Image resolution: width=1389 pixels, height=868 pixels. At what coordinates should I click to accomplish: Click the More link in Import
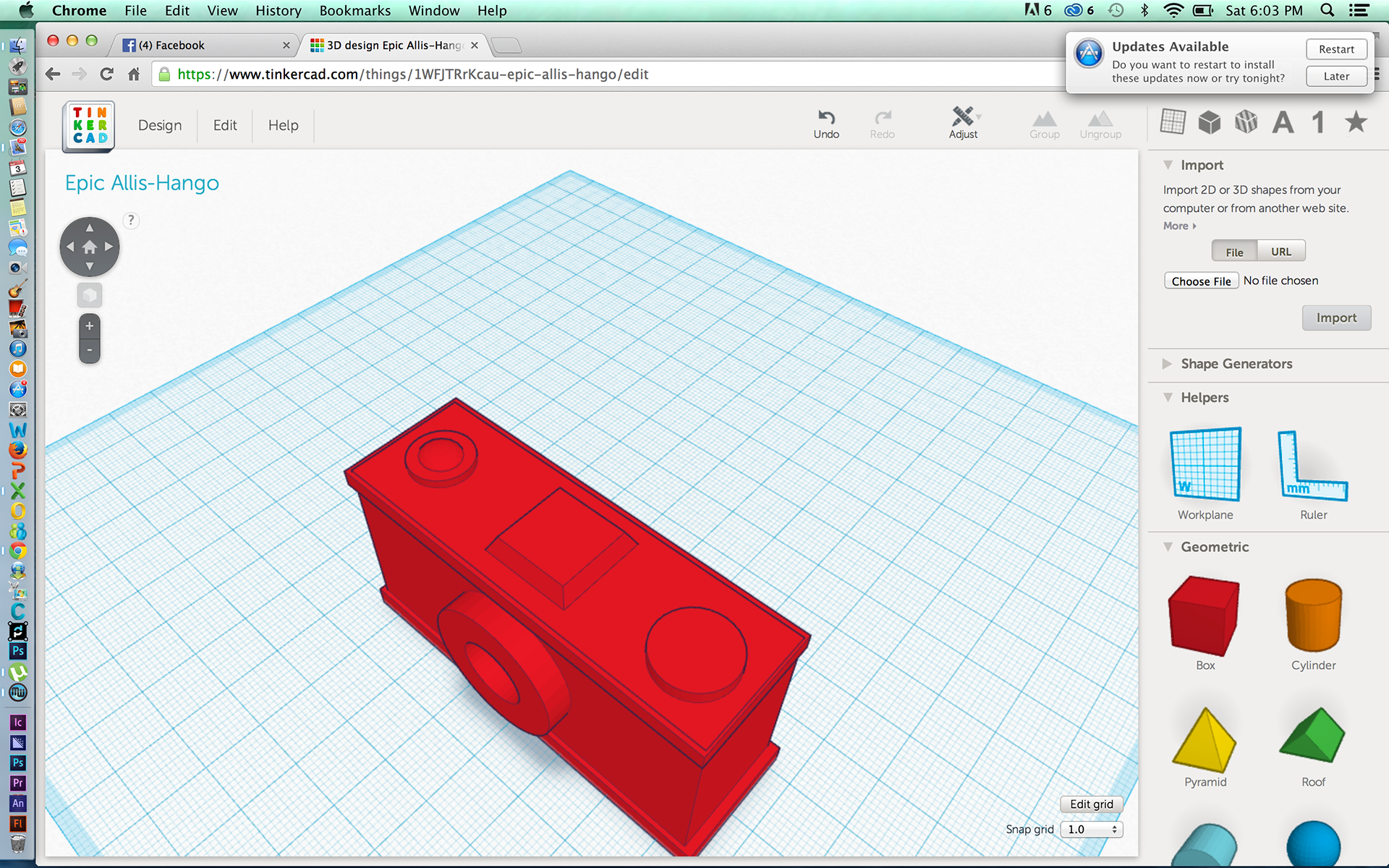(x=1179, y=226)
